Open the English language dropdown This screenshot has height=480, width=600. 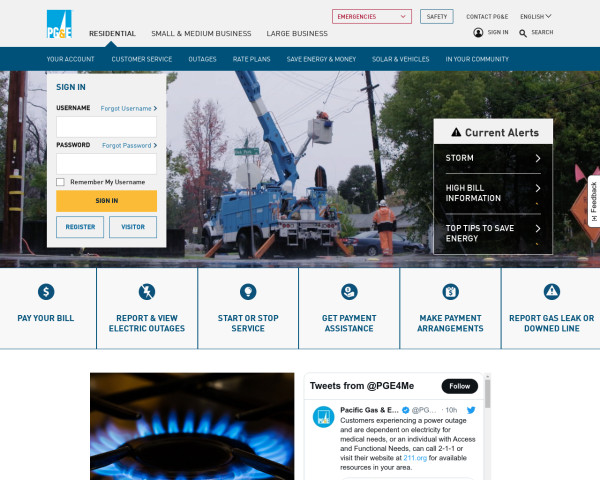point(535,17)
